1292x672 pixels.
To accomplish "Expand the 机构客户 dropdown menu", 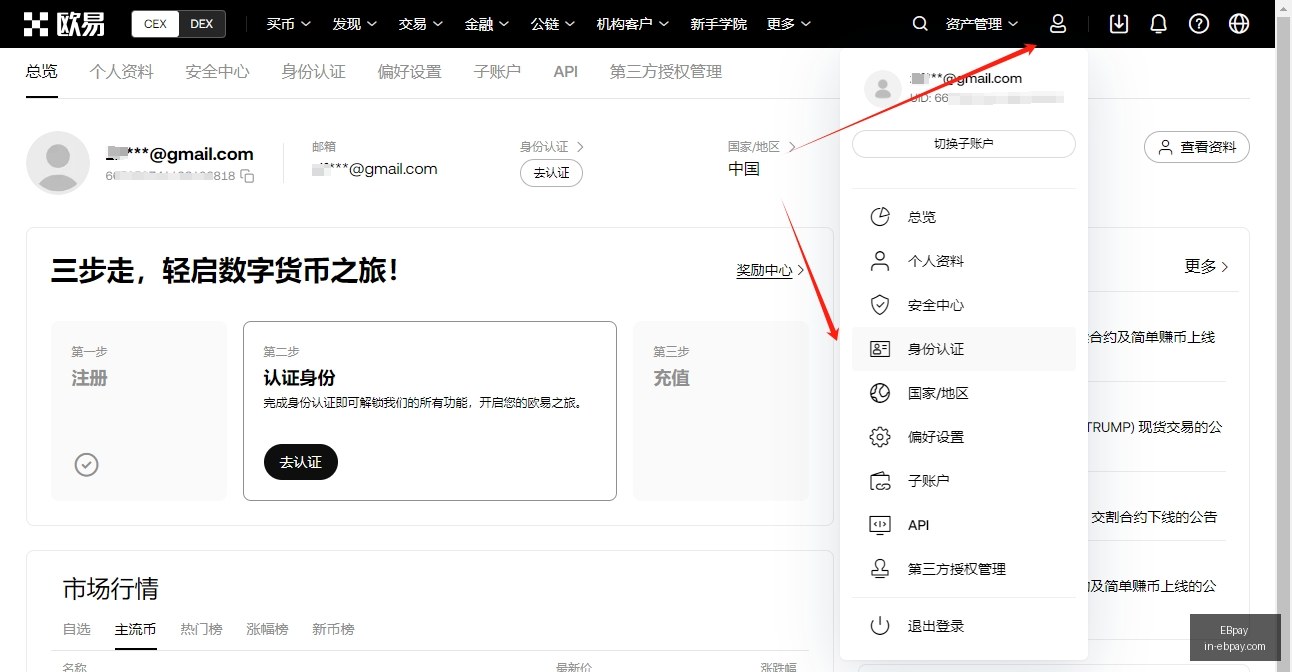I will point(633,24).
